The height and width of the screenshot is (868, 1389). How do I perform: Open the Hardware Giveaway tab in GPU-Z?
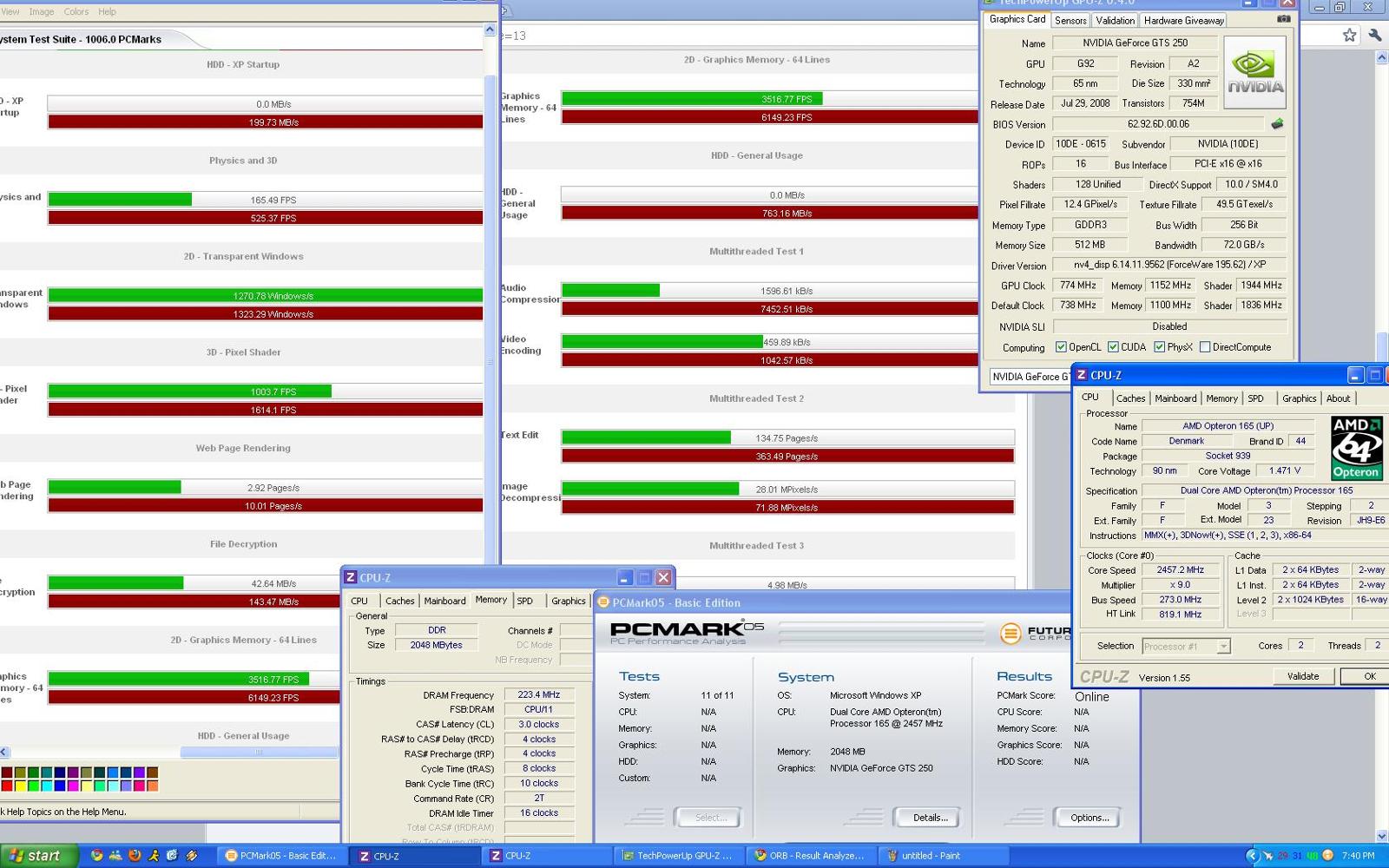tap(1184, 20)
